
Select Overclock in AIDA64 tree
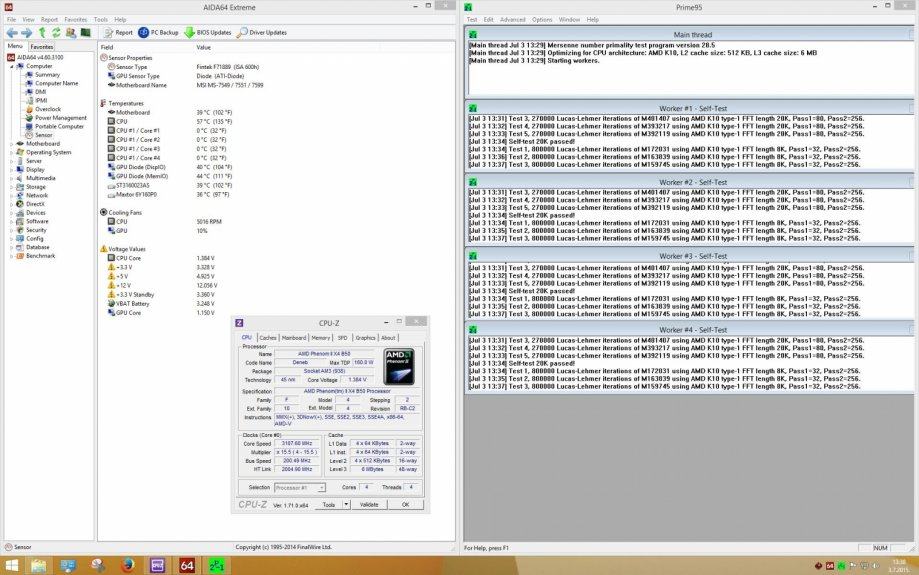[47, 109]
